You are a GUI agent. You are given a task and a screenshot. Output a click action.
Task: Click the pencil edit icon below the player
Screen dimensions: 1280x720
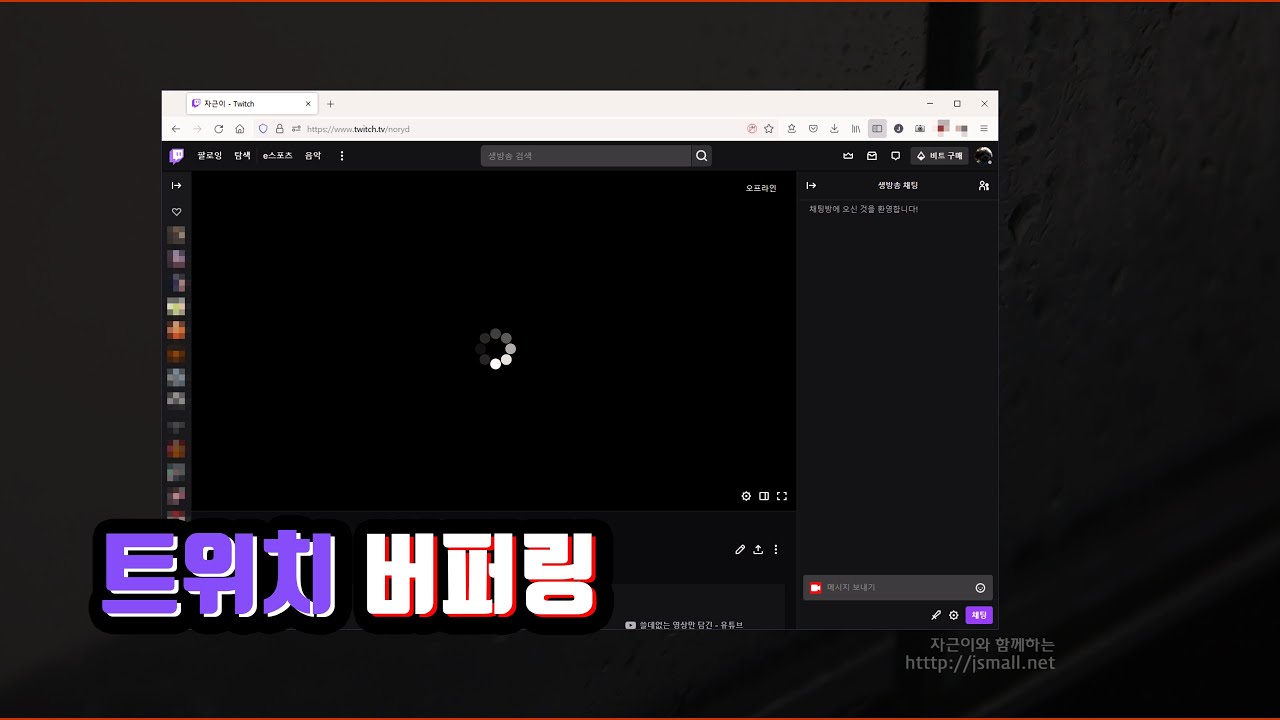740,549
